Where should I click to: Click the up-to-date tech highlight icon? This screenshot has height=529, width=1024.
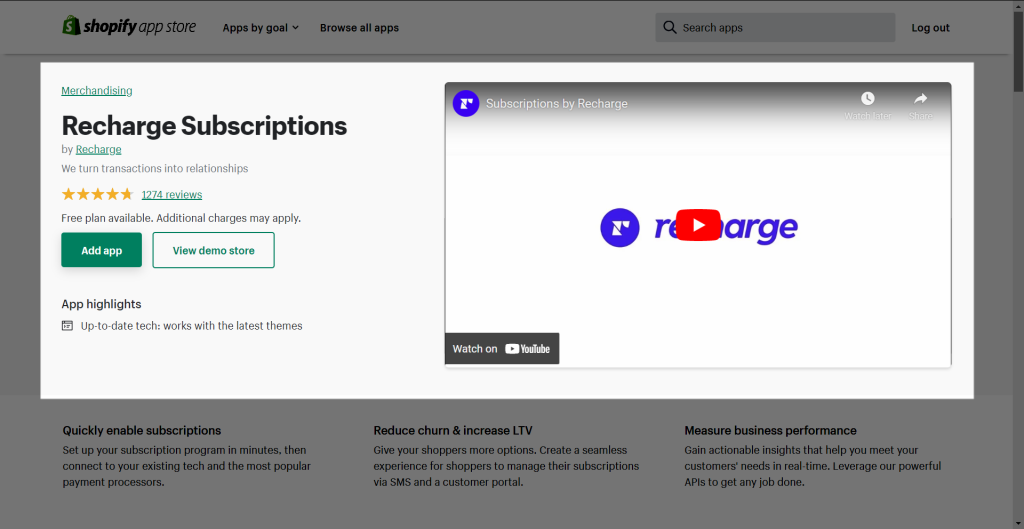pos(67,325)
